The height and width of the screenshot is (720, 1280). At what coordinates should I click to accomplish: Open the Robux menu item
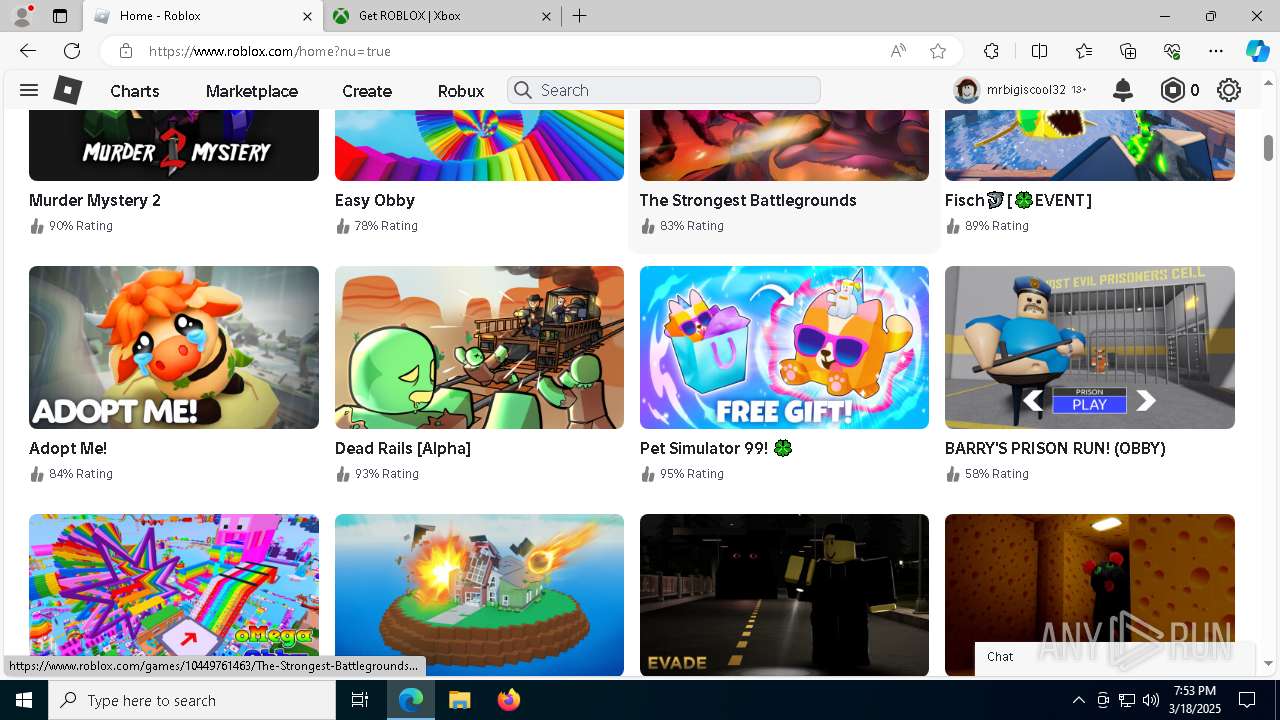(x=461, y=90)
